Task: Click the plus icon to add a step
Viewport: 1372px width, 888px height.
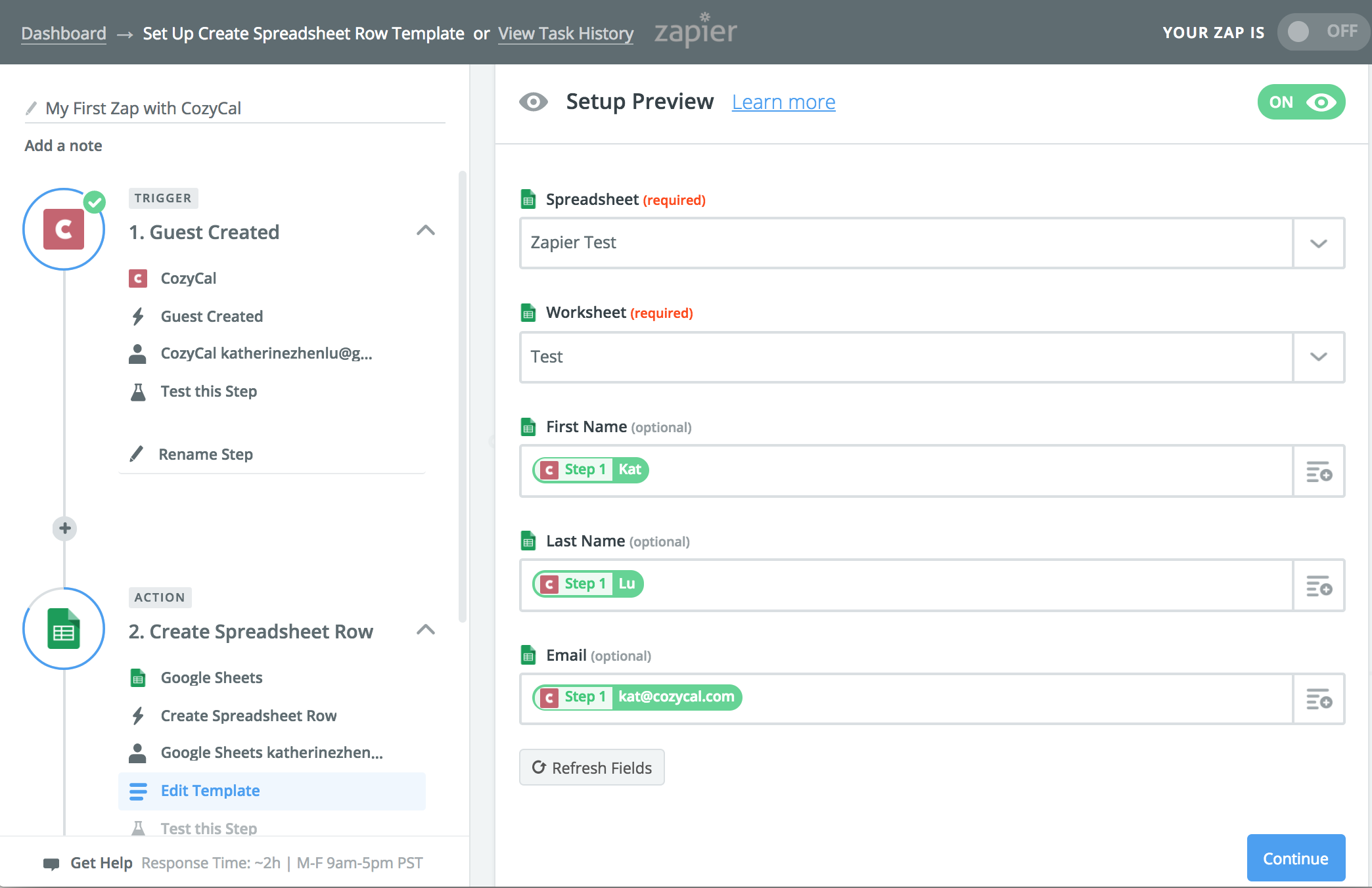Action: point(64,528)
